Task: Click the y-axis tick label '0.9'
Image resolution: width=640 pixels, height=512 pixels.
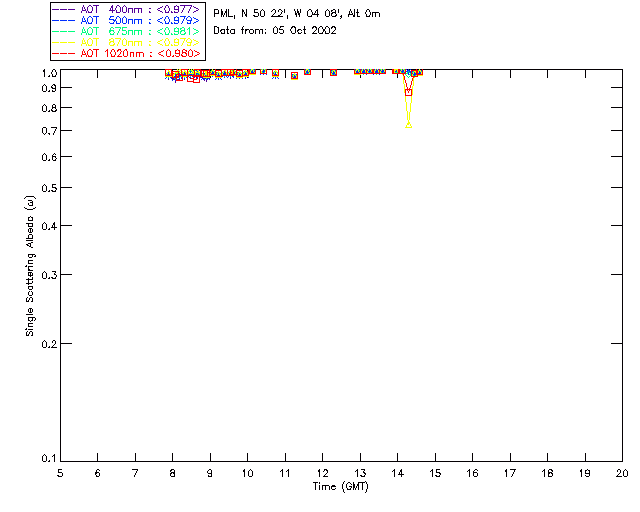Action: [x=49, y=88]
